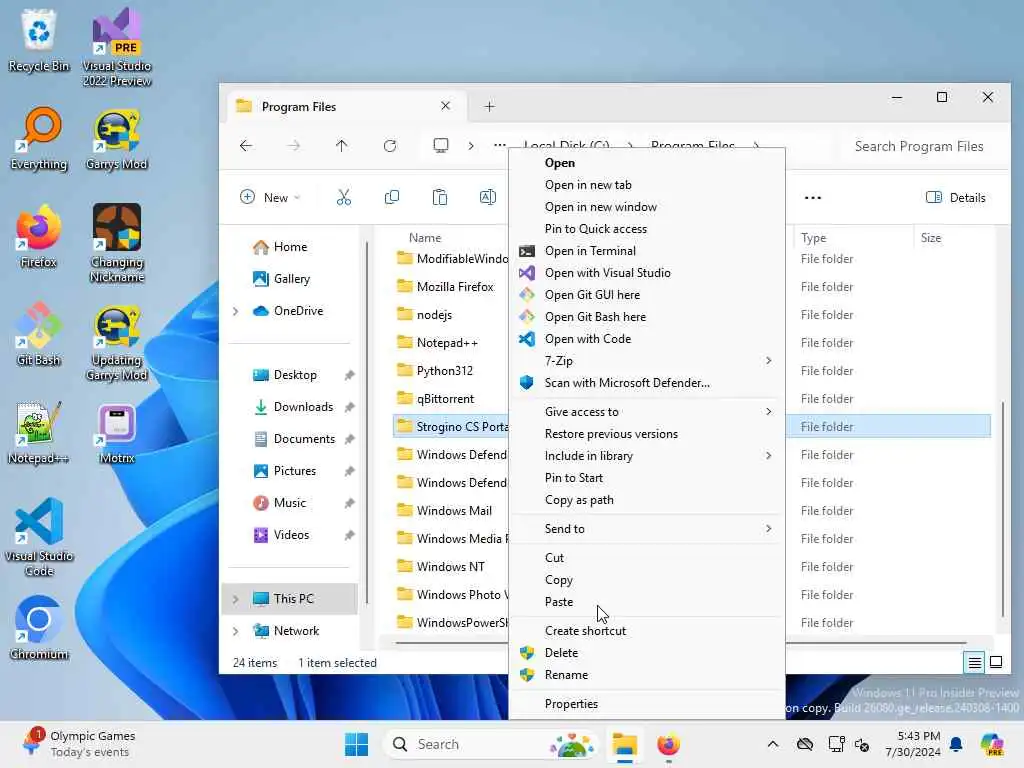Image resolution: width=1024 pixels, height=768 pixels.
Task: Refresh the Program Files folder view
Action: 390,146
